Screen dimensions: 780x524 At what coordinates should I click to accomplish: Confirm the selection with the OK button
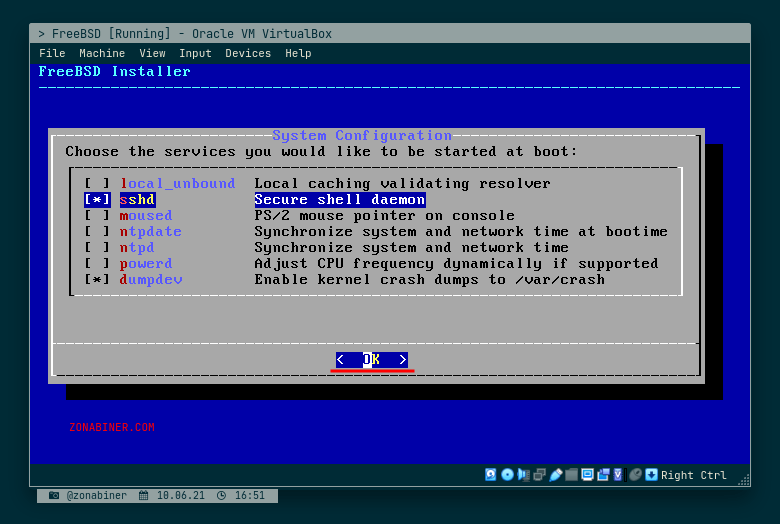[372, 359]
